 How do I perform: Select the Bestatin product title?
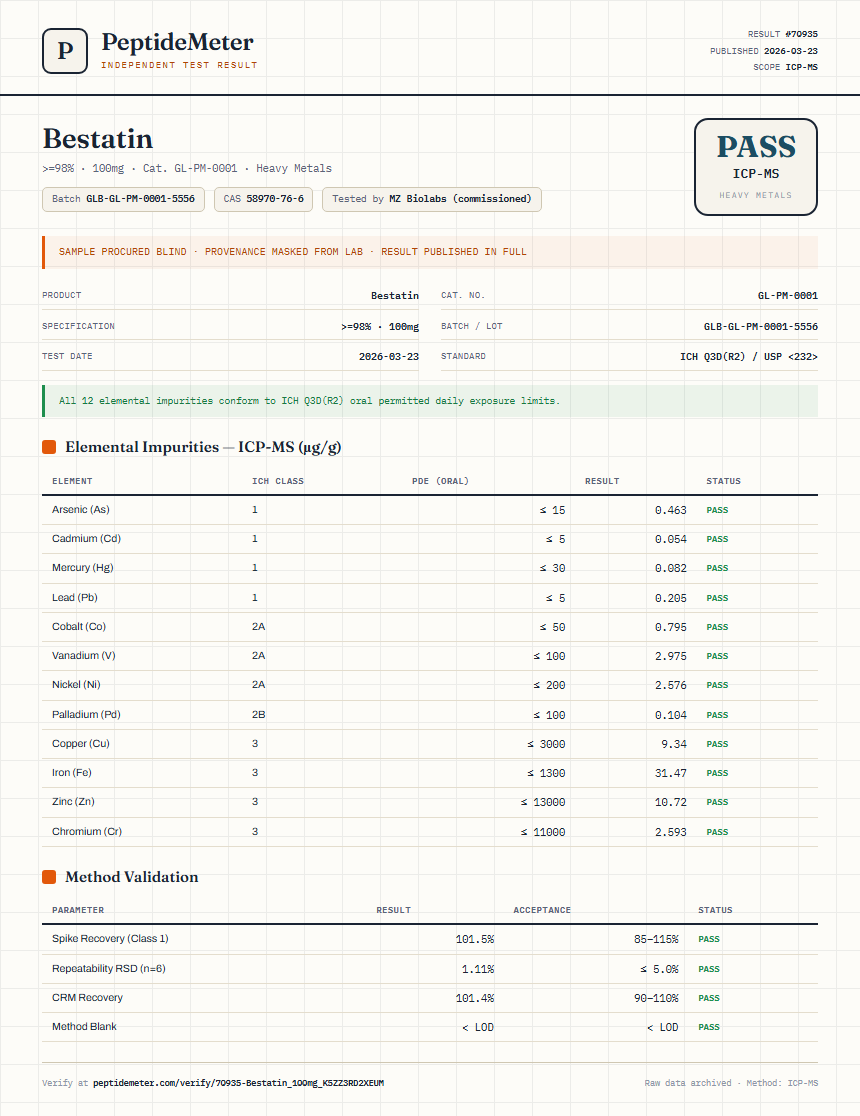[x=98, y=139]
